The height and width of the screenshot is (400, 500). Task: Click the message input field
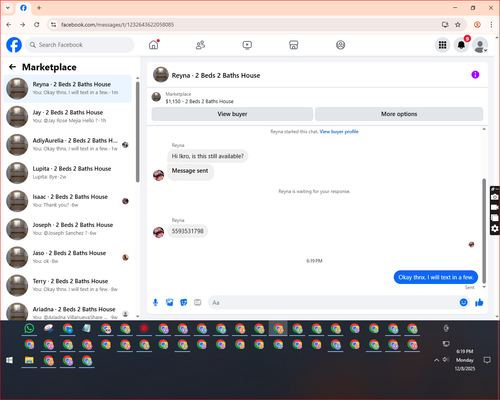click(333, 302)
